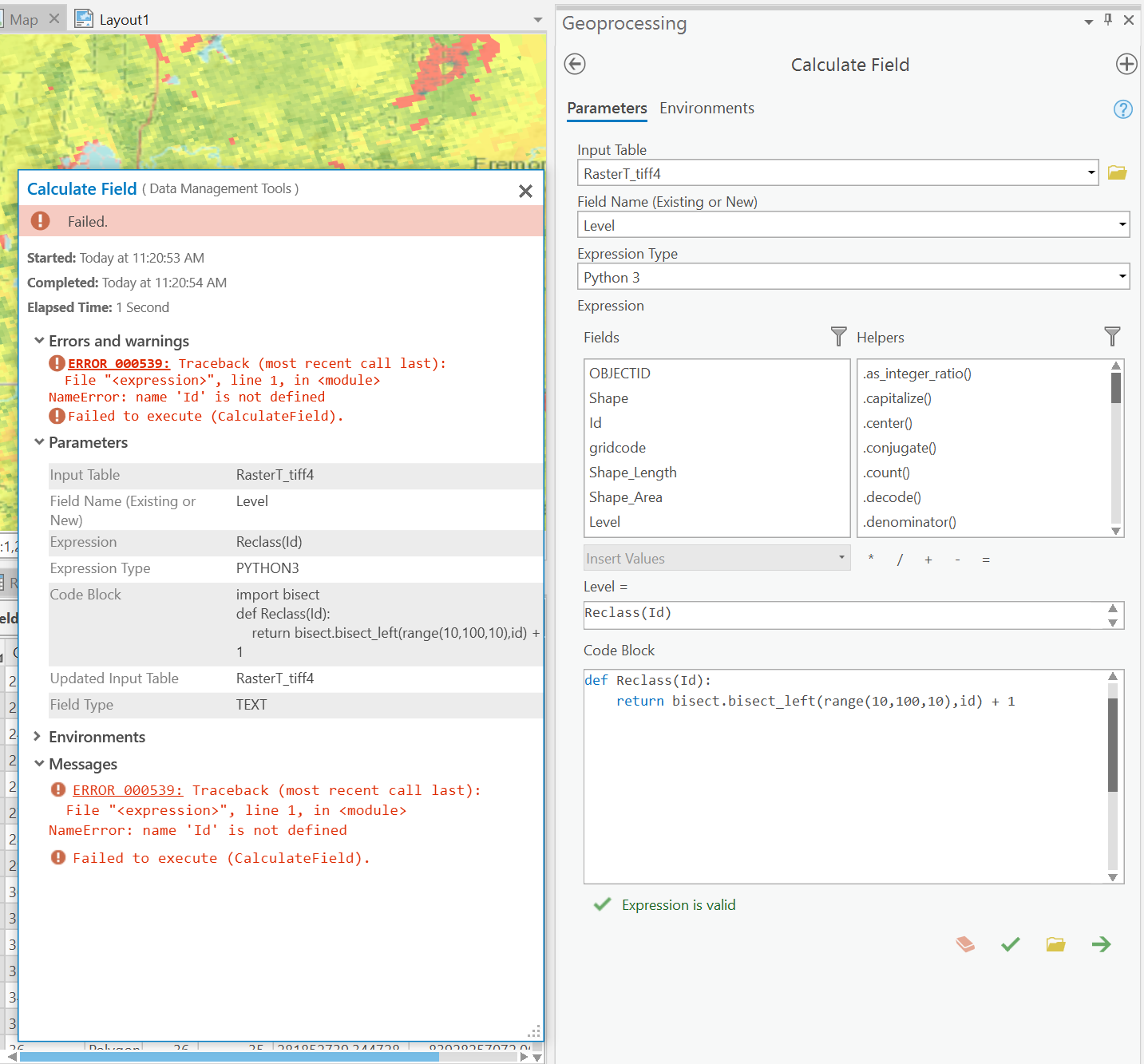
Task: Insert multiplication operator button
Action: (871, 559)
